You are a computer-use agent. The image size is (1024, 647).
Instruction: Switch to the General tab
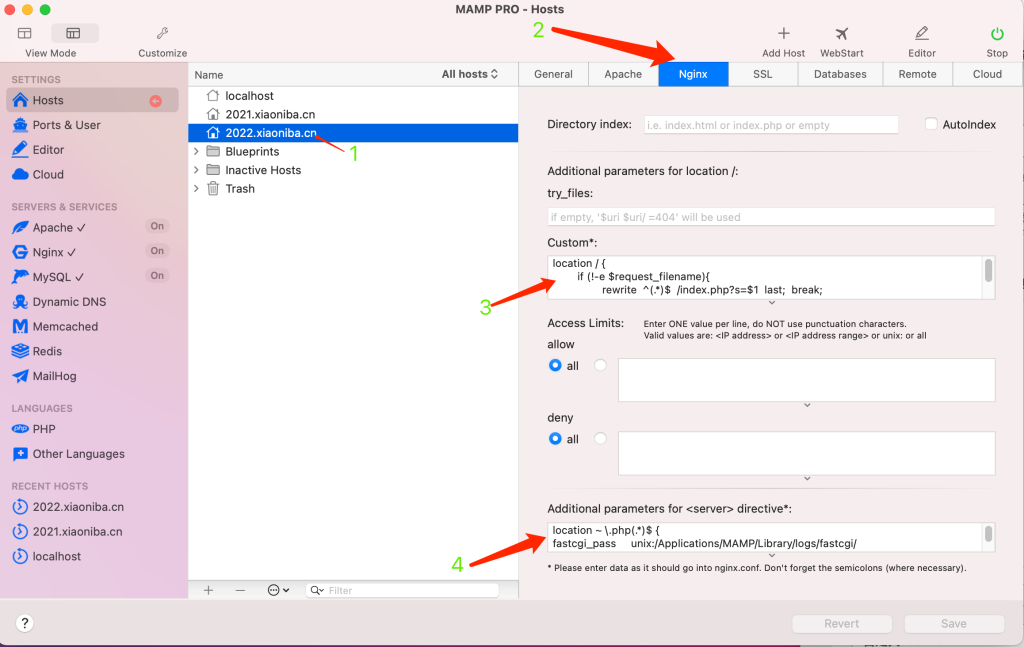(553, 74)
